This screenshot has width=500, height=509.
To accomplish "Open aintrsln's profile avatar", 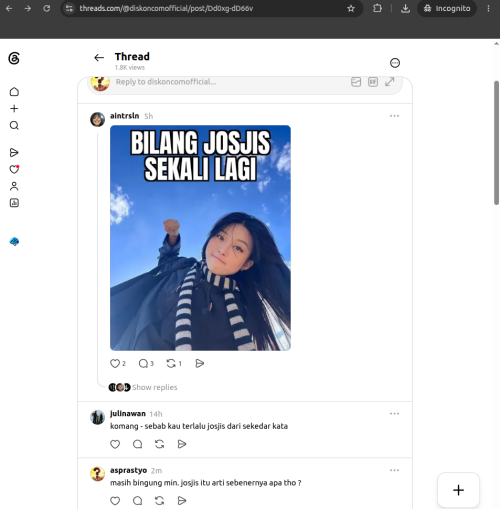I will pos(97,119).
